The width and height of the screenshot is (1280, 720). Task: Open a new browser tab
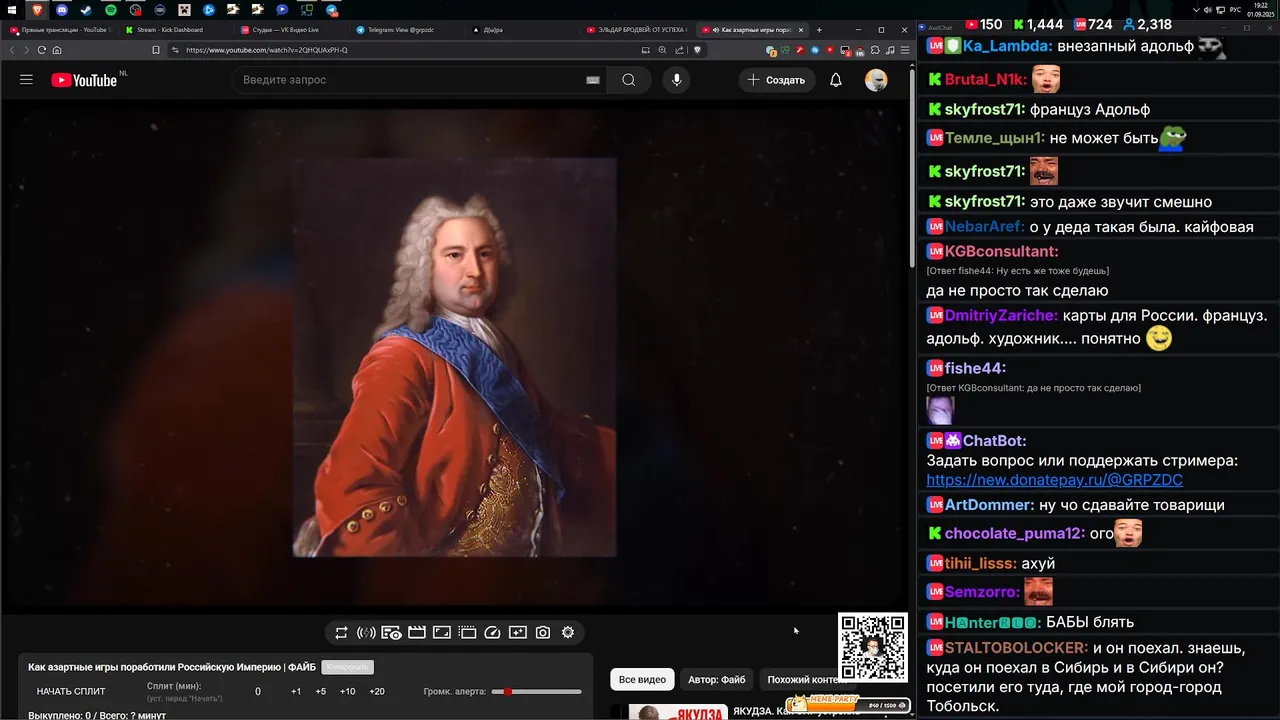819,30
